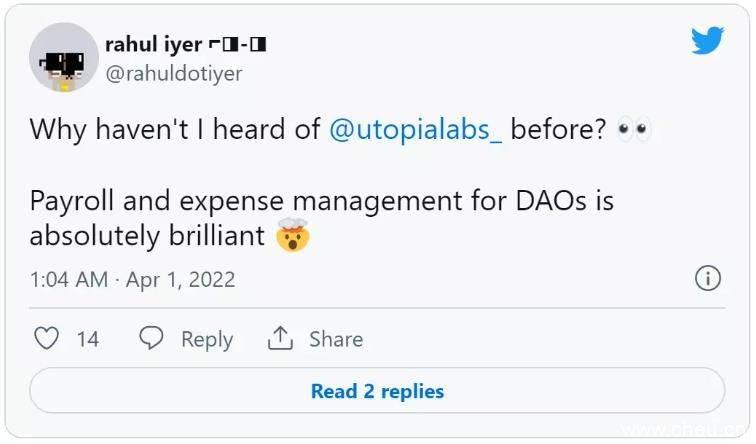Image resolution: width=756 pixels, height=444 pixels.
Task: Open the @rahuldotiyer handle link
Action: click(173, 73)
